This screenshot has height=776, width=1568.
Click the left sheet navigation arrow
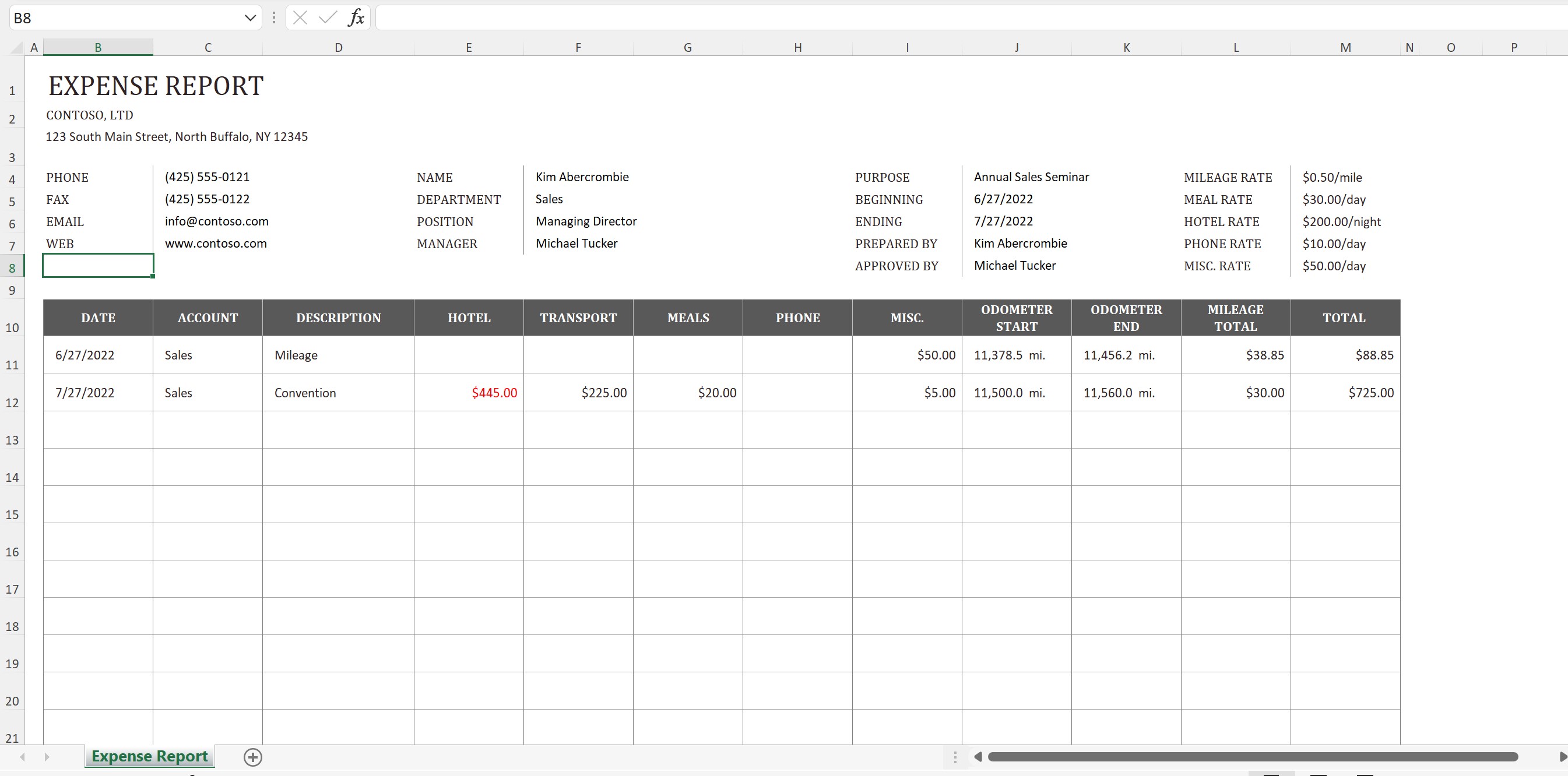tap(22, 757)
